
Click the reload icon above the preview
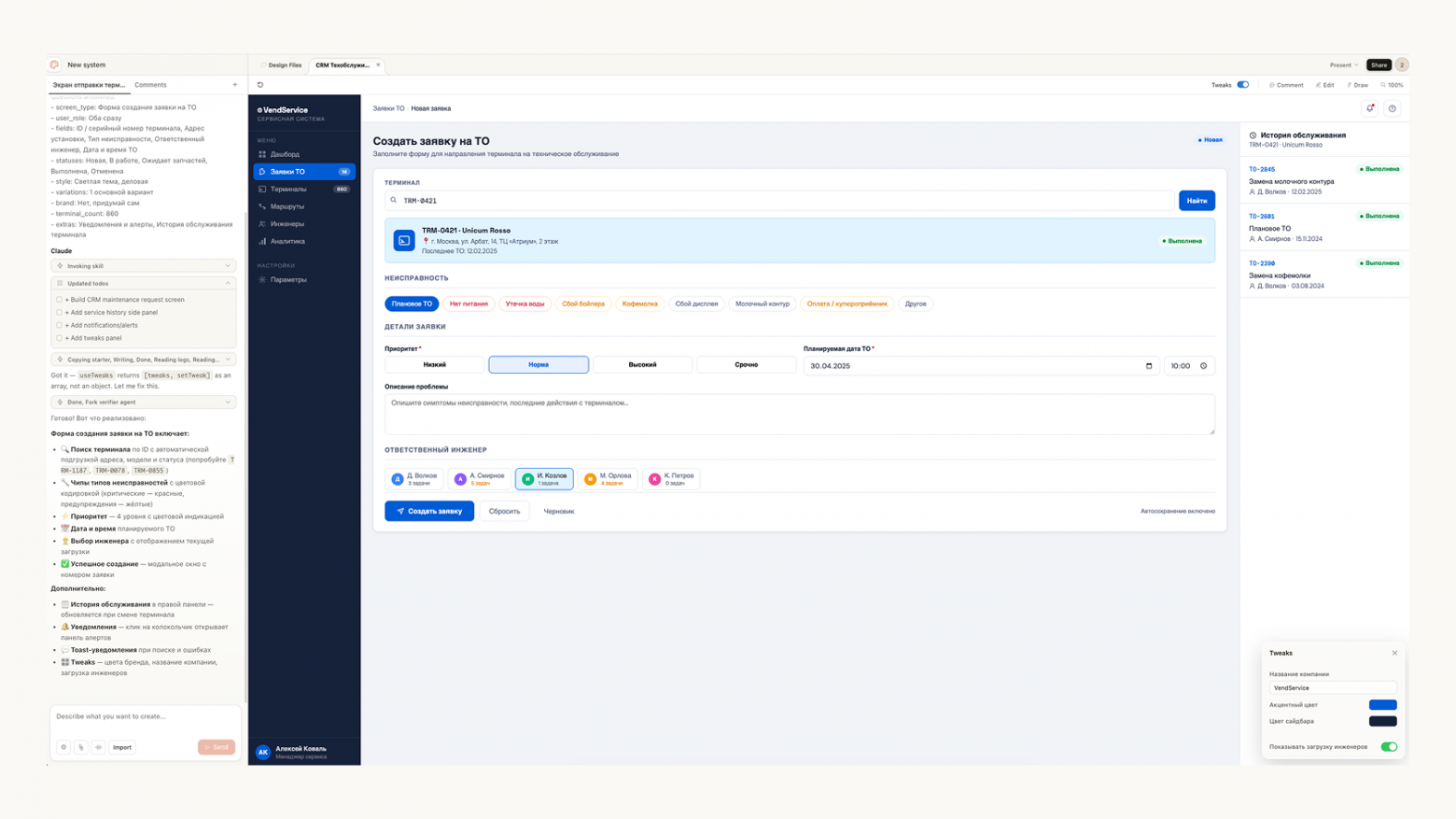coord(260,85)
